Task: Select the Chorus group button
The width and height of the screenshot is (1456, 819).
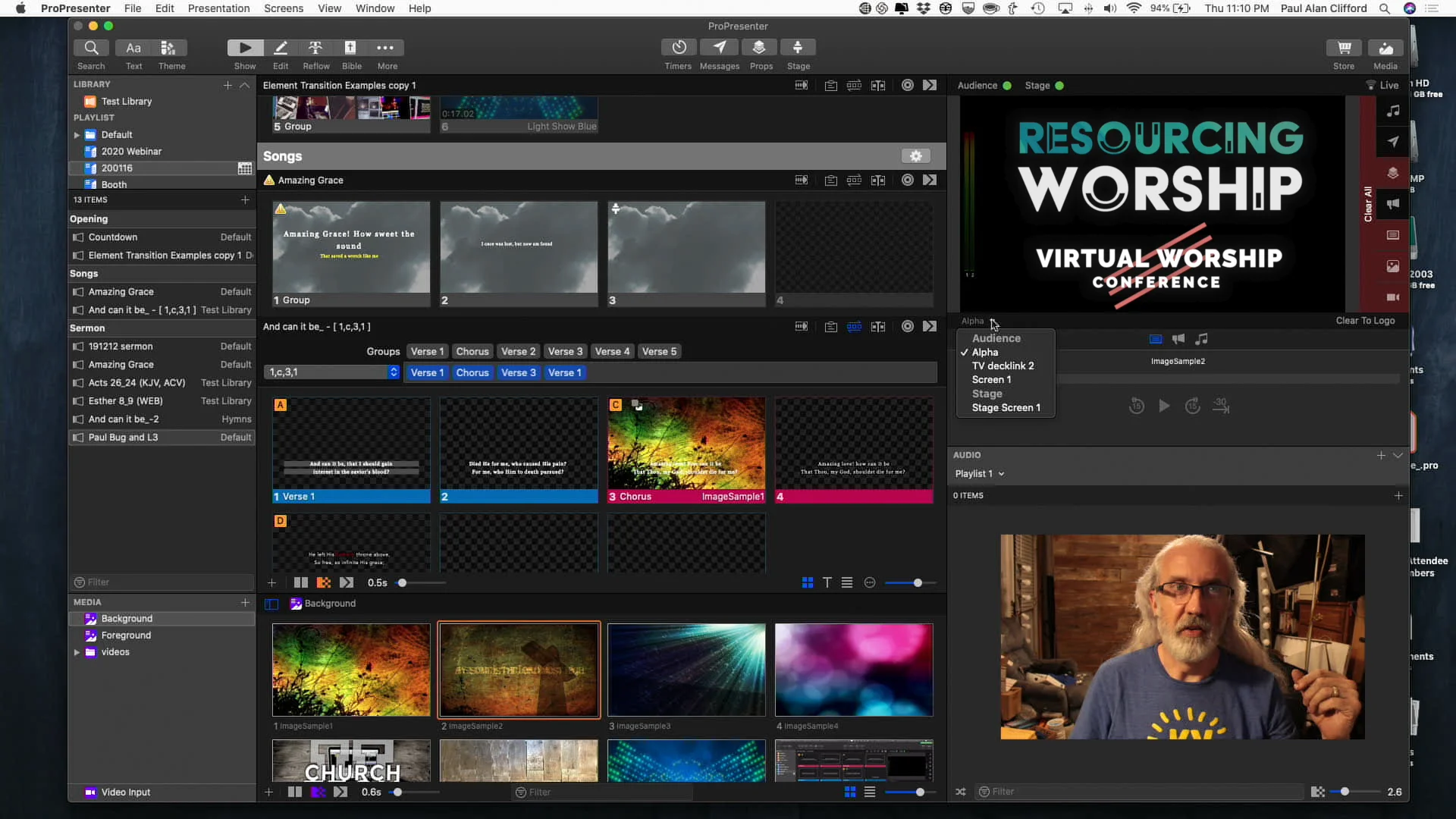Action: point(472,351)
